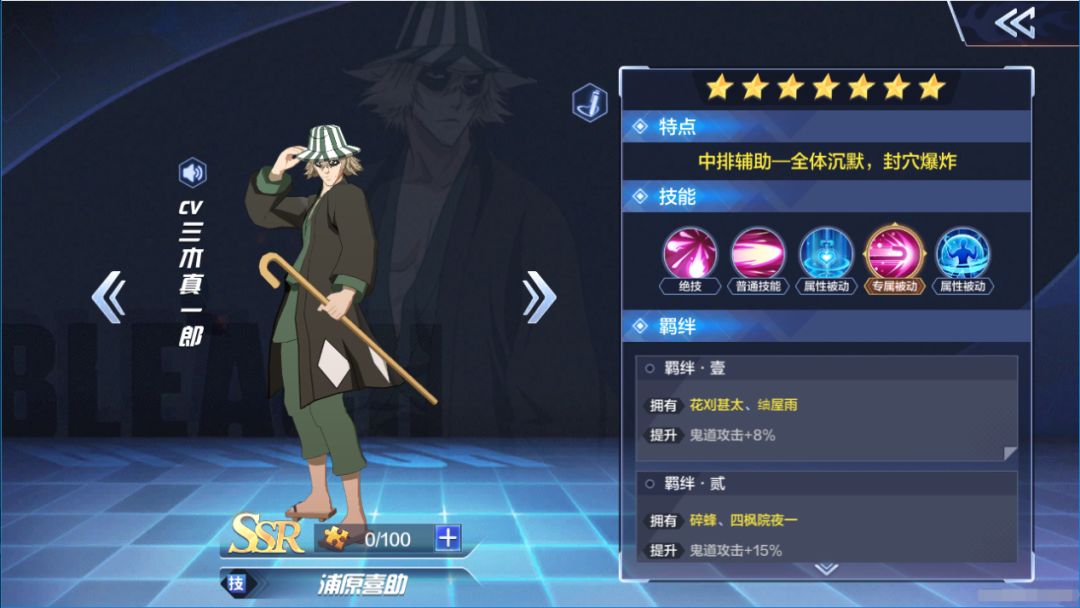
Task: Switch to next character with right chevron
Action: pyautogui.click(x=539, y=297)
